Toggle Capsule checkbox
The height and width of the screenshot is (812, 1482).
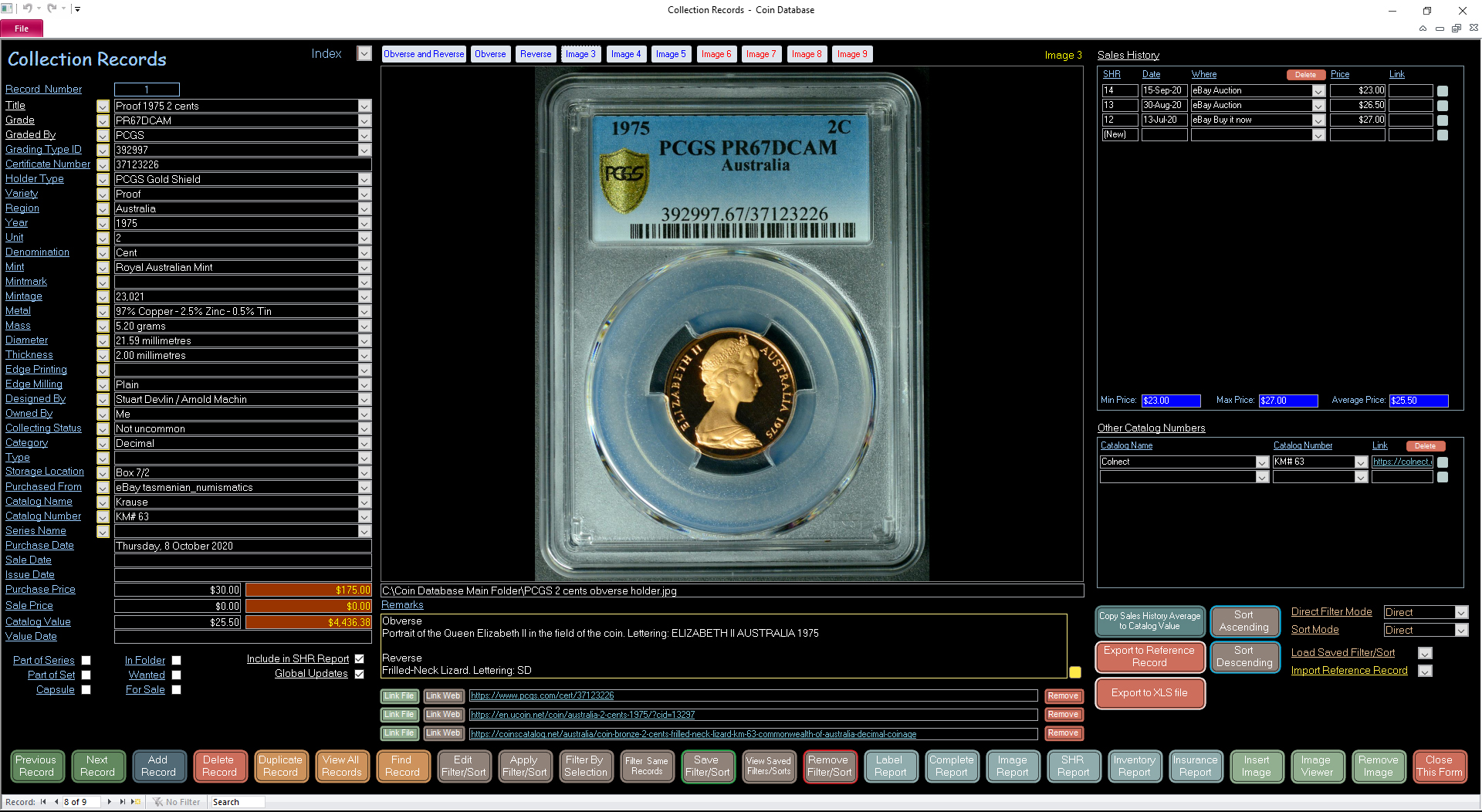click(x=86, y=690)
